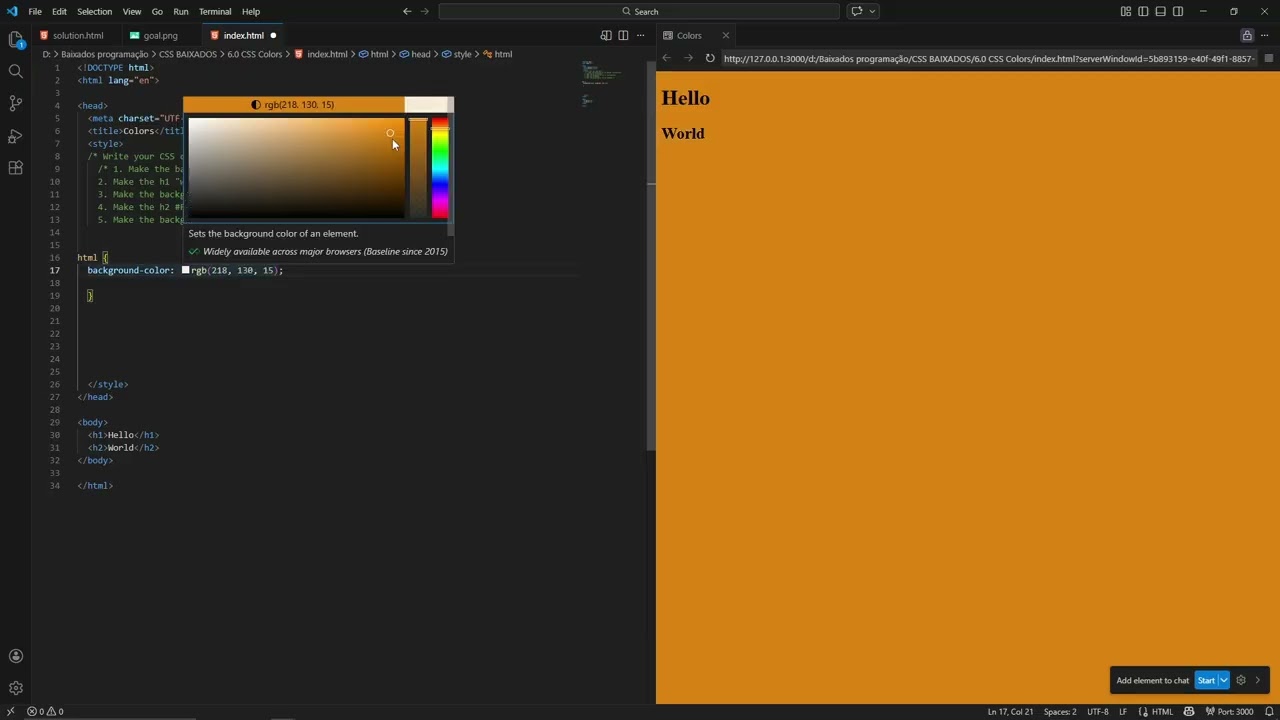Image resolution: width=1280 pixels, height=720 pixels.
Task: Click the inline color swatch on line 17
Action: click(185, 270)
